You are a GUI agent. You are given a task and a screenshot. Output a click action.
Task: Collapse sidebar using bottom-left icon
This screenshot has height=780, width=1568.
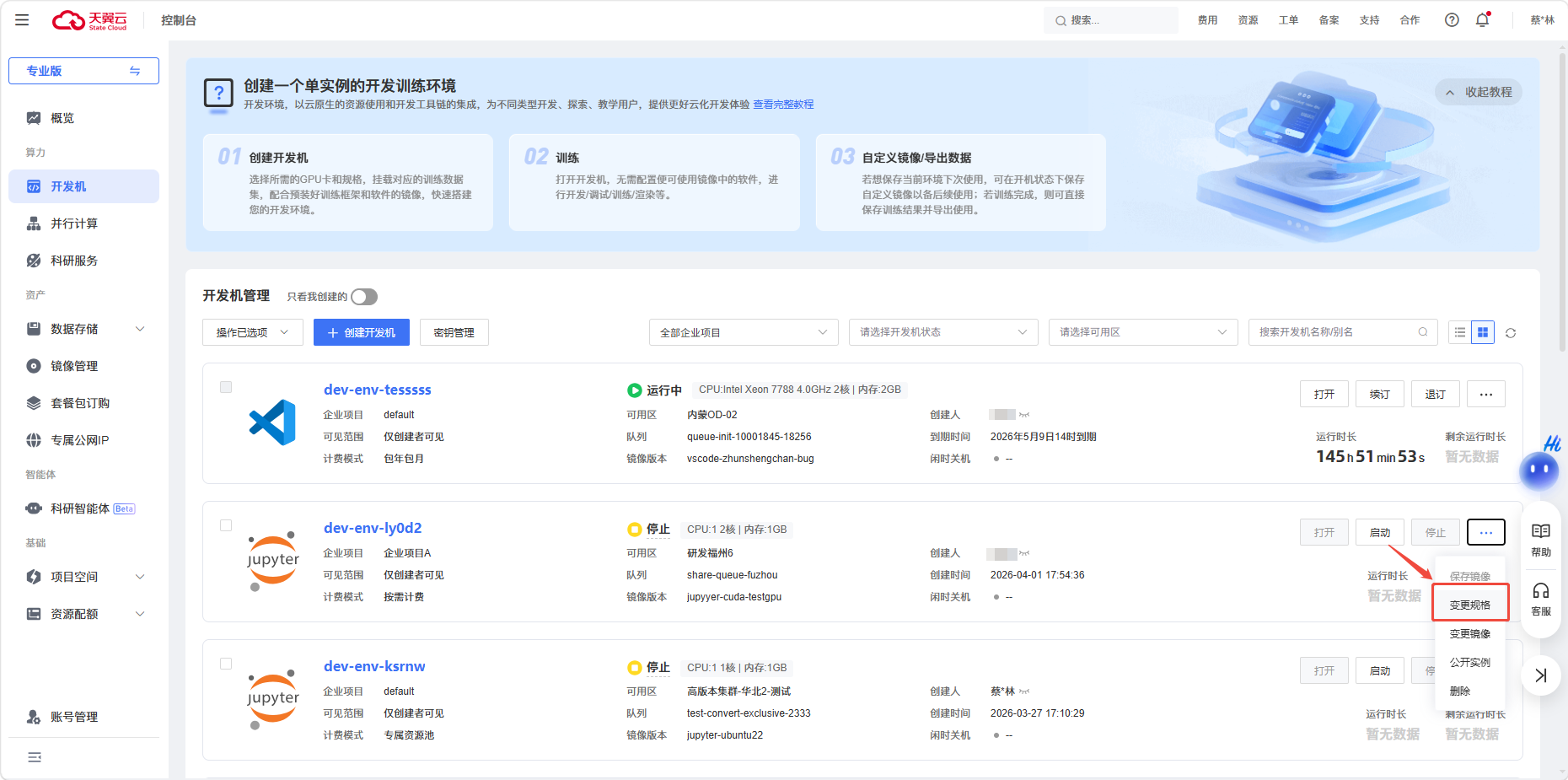pos(35,757)
